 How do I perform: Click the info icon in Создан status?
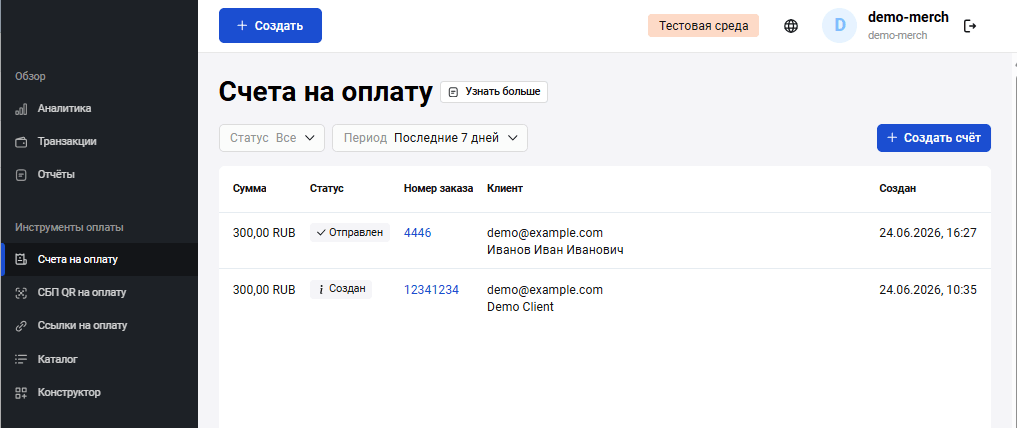coord(320,289)
